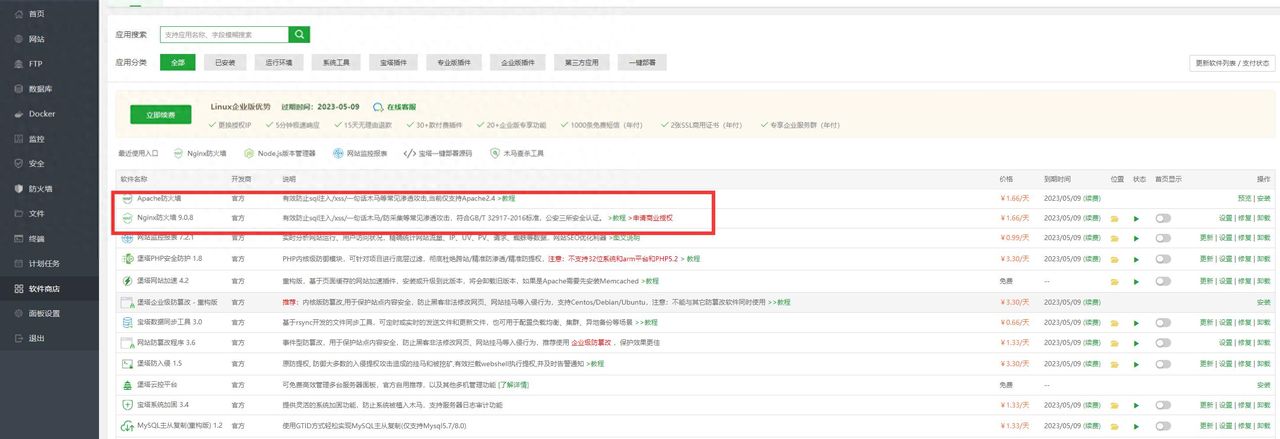This screenshot has height=439, width=1280.
Task: Open folder location for Nginx防火墙 row
Action: pyautogui.click(x=1115, y=217)
